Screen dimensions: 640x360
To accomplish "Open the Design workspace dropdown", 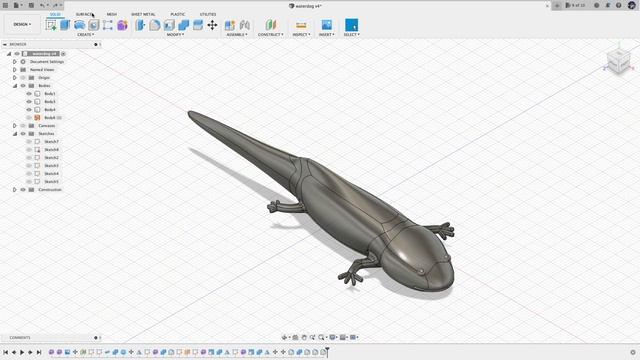I will tap(22, 24).
